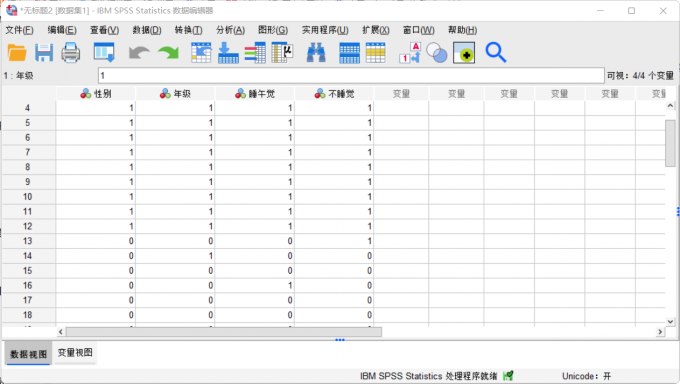This screenshot has height=384, width=680.
Task: Open Find with the binoculars icon
Action: (316, 53)
